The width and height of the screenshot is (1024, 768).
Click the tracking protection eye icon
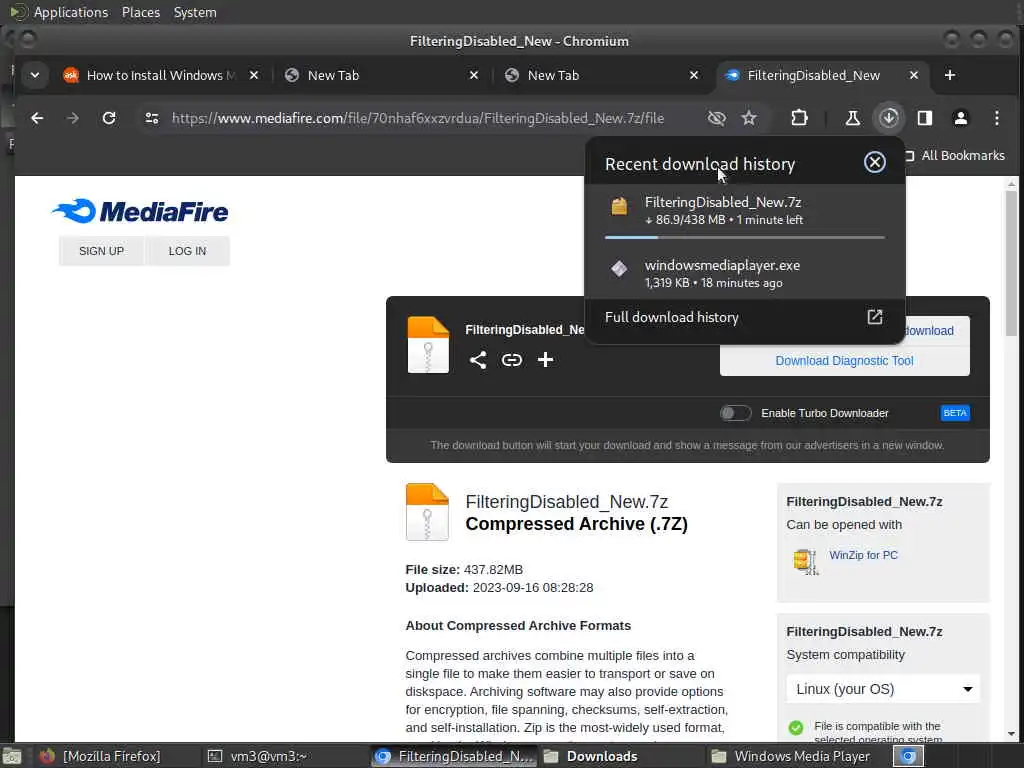point(716,118)
